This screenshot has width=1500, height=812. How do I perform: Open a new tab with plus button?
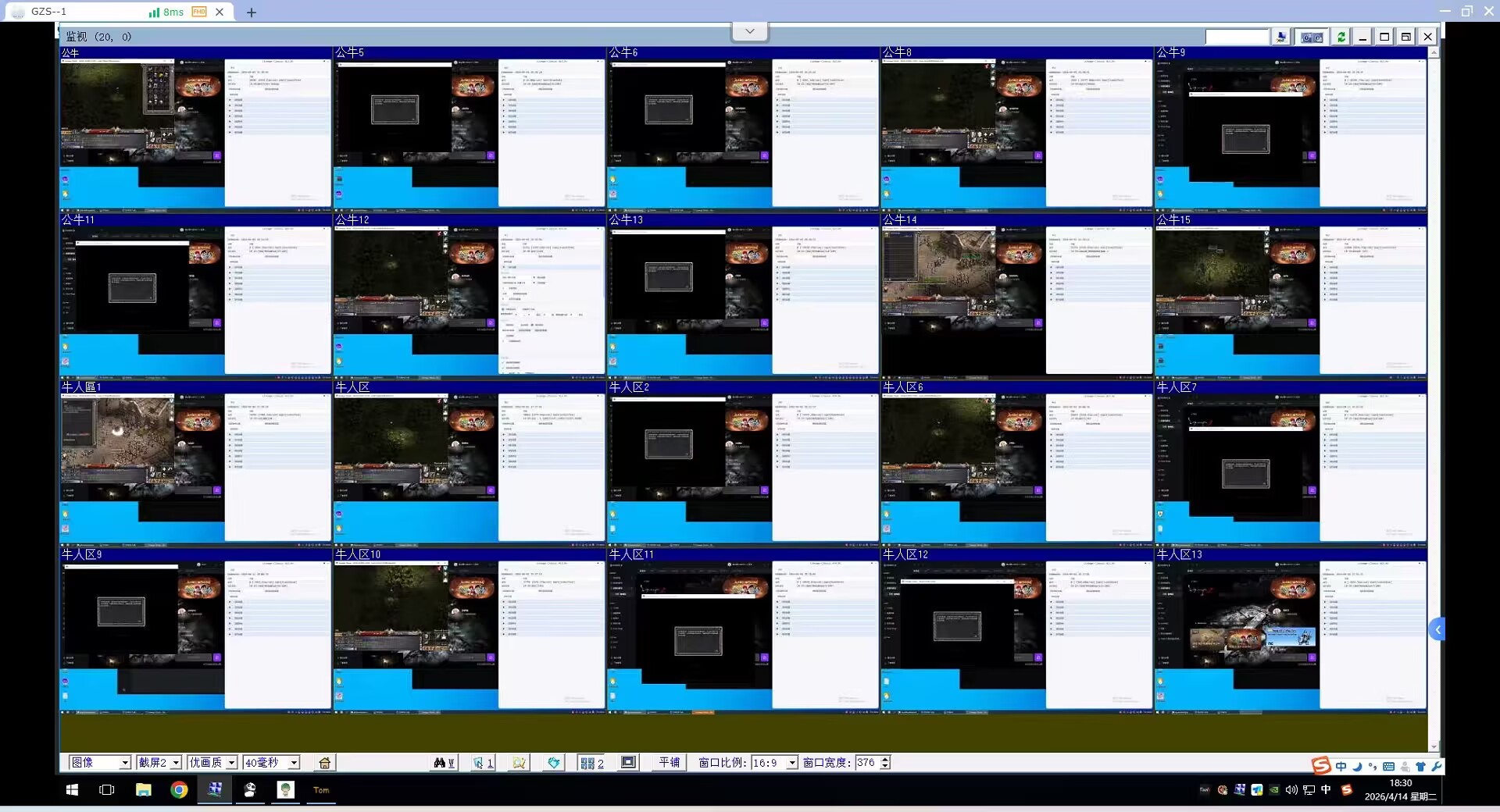pyautogui.click(x=251, y=12)
